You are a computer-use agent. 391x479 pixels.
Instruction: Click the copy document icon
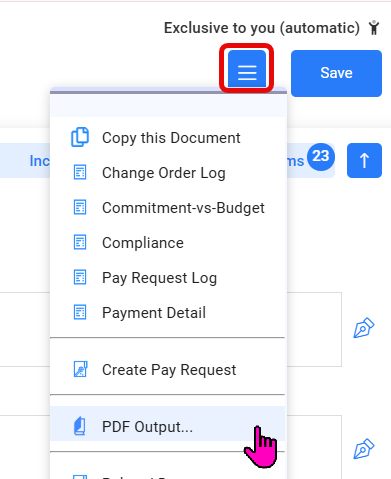click(80, 137)
